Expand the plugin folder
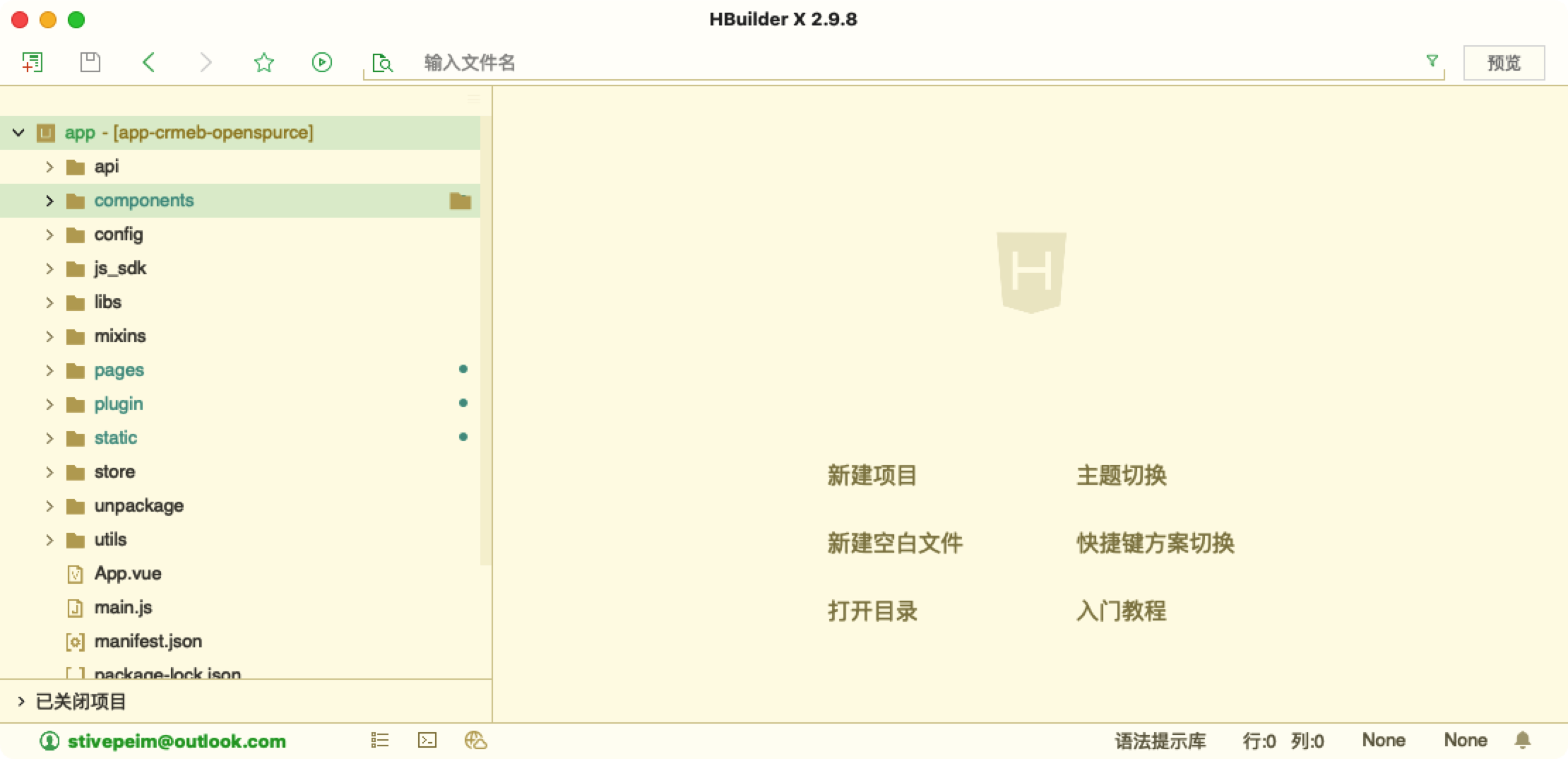This screenshot has height=759, width=1568. [49, 404]
